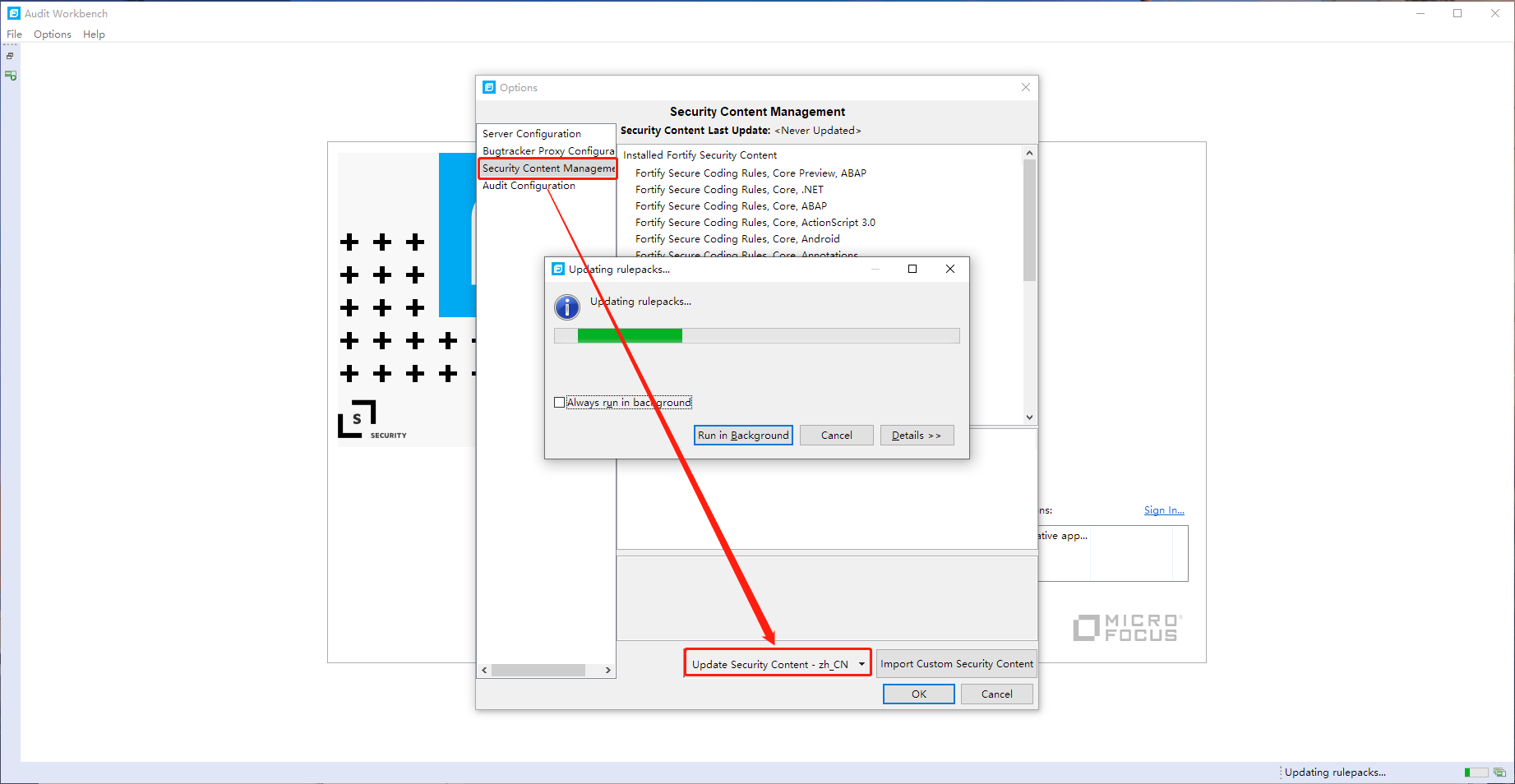Click the Fortify Security logo
This screenshot has height=784, width=1515.
[x=372, y=420]
